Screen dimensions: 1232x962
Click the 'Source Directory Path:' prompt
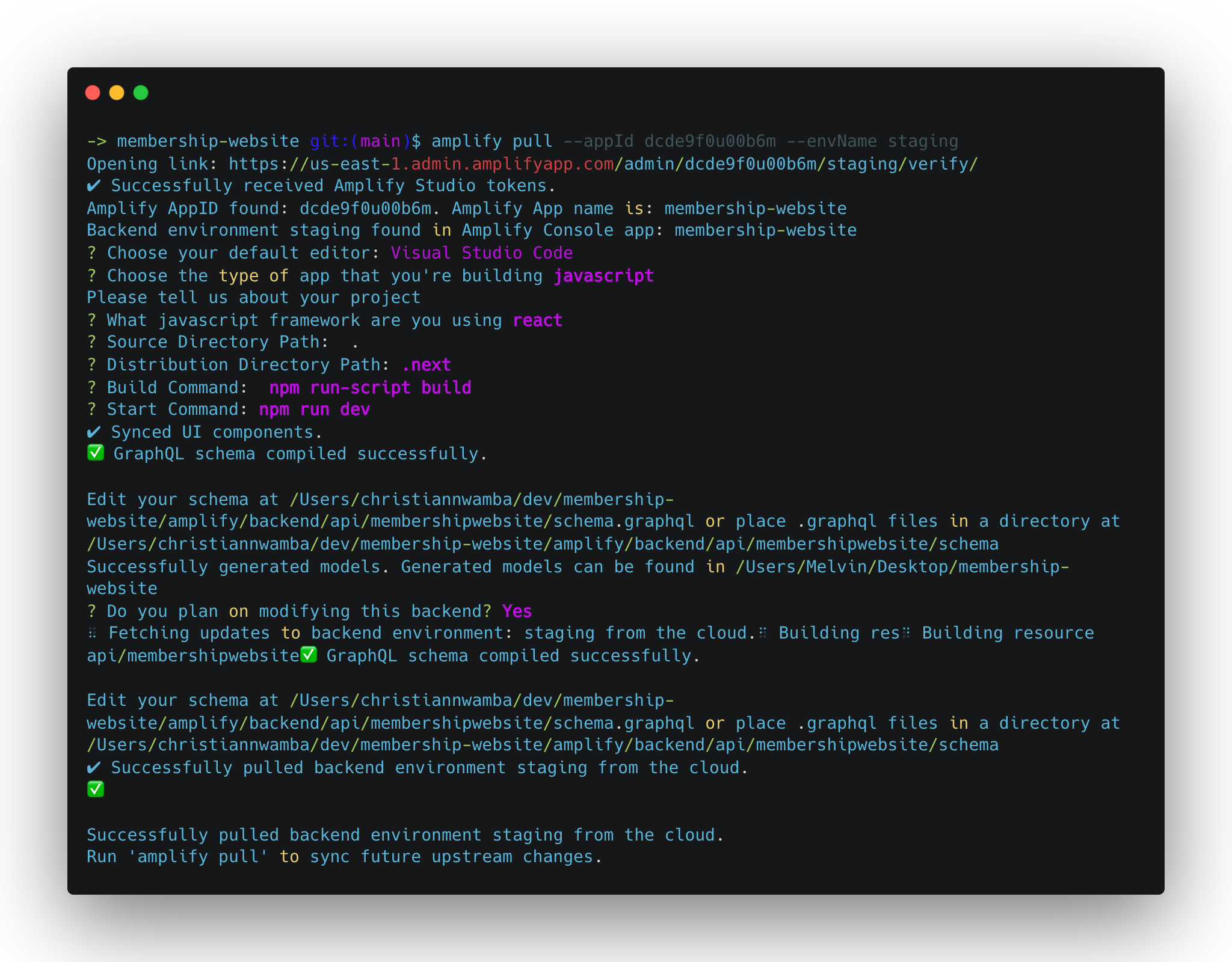point(218,342)
